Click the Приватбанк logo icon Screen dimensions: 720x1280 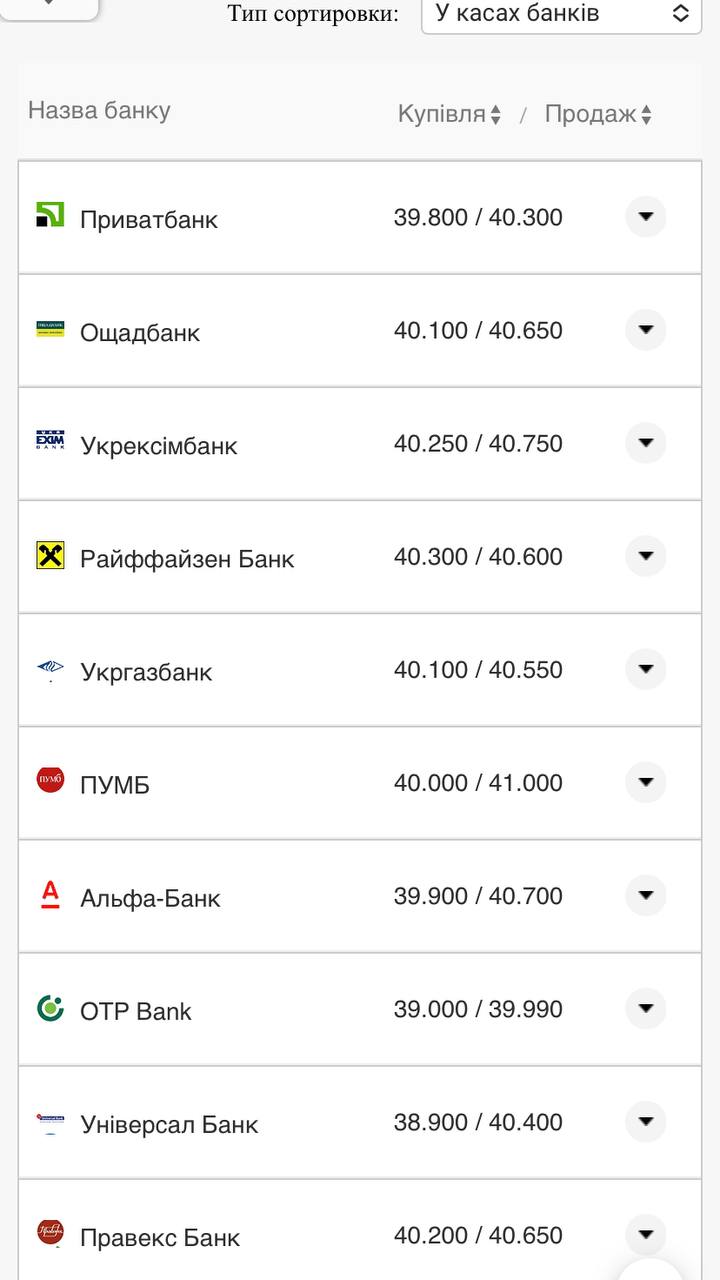50,215
